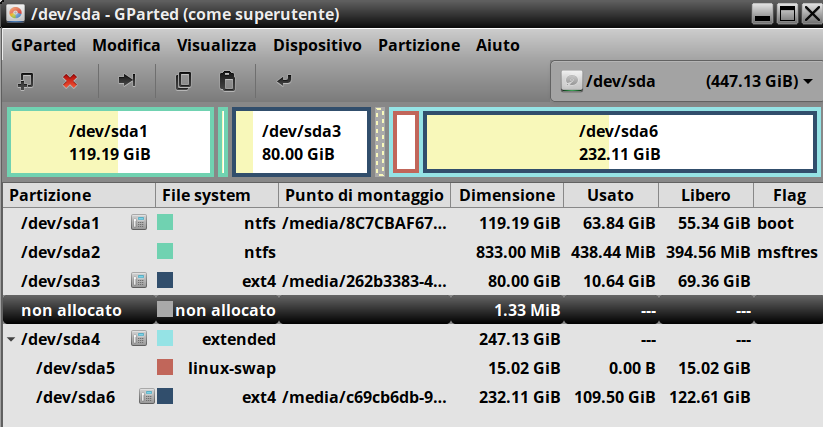Click the Punto di montaggio column header
The width and height of the screenshot is (823, 427).
pyautogui.click(x=364, y=196)
